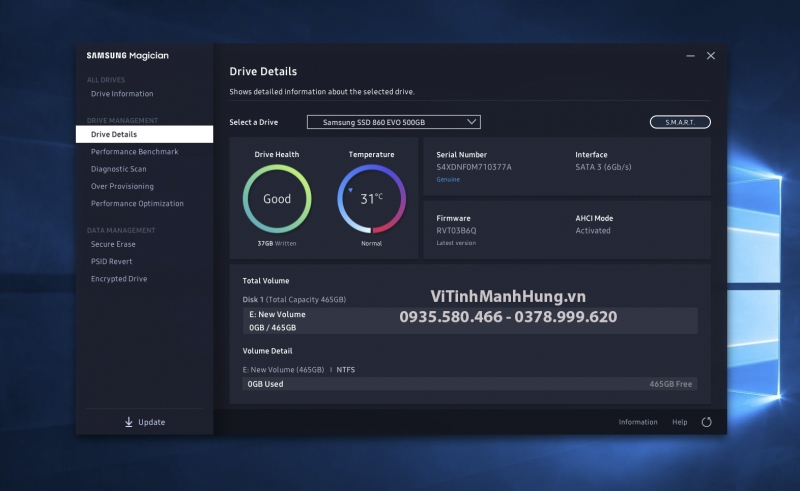Open Encrypted Drive page
Viewport: 800px width, 491px height.
click(119, 279)
